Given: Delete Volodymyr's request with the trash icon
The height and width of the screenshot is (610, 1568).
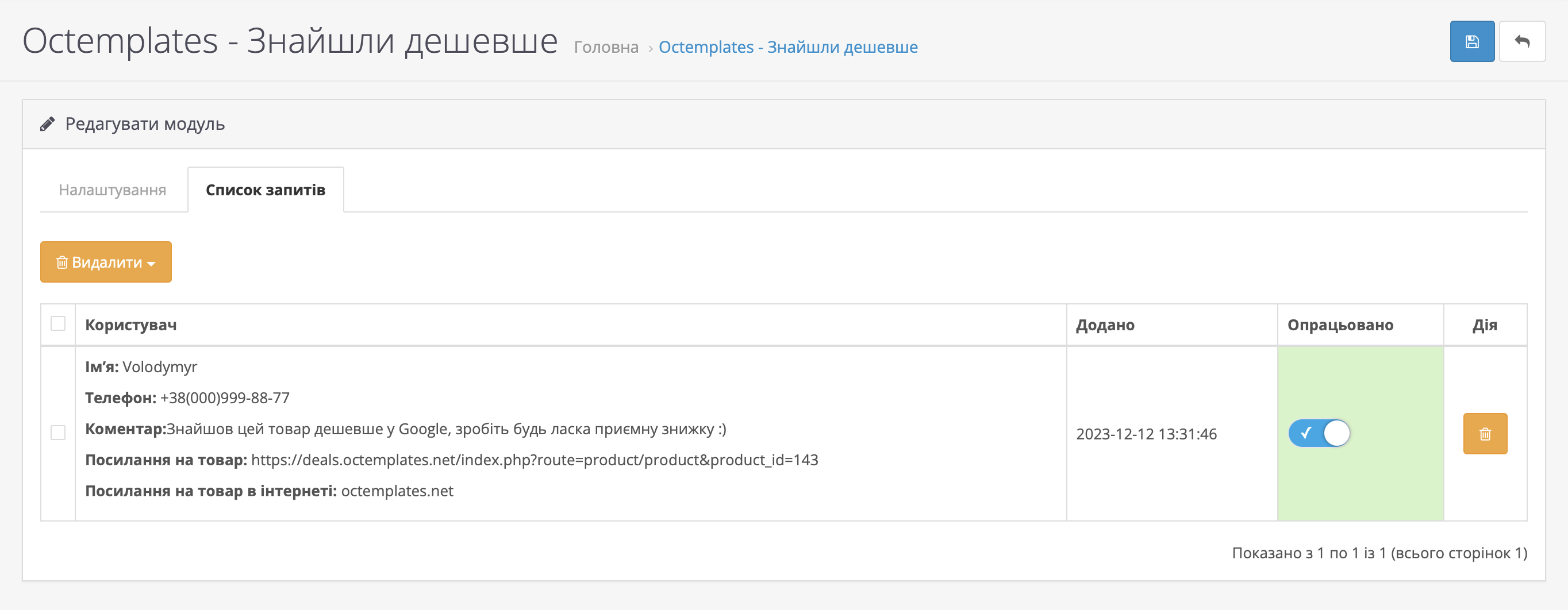Looking at the screenshot, I should pos(1485,434).
